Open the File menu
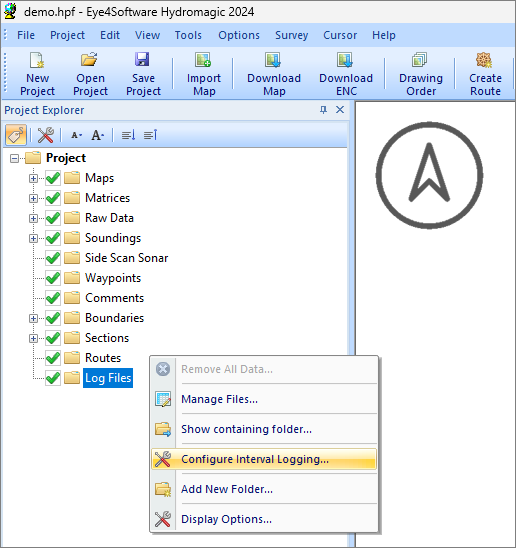This screenshot has height=548, width=516. [26, 35]
